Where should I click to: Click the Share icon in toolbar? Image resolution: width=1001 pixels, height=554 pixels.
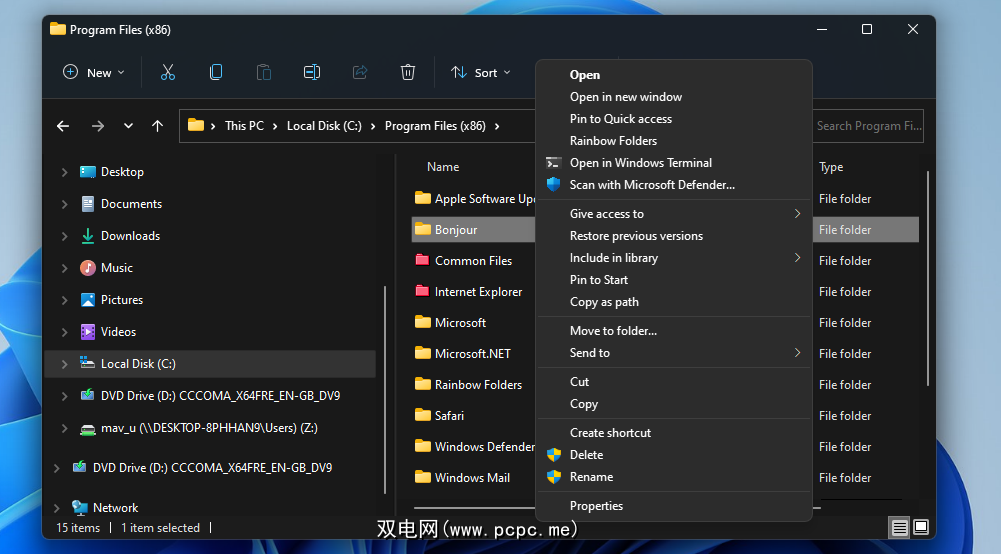[x=359, y=72]
